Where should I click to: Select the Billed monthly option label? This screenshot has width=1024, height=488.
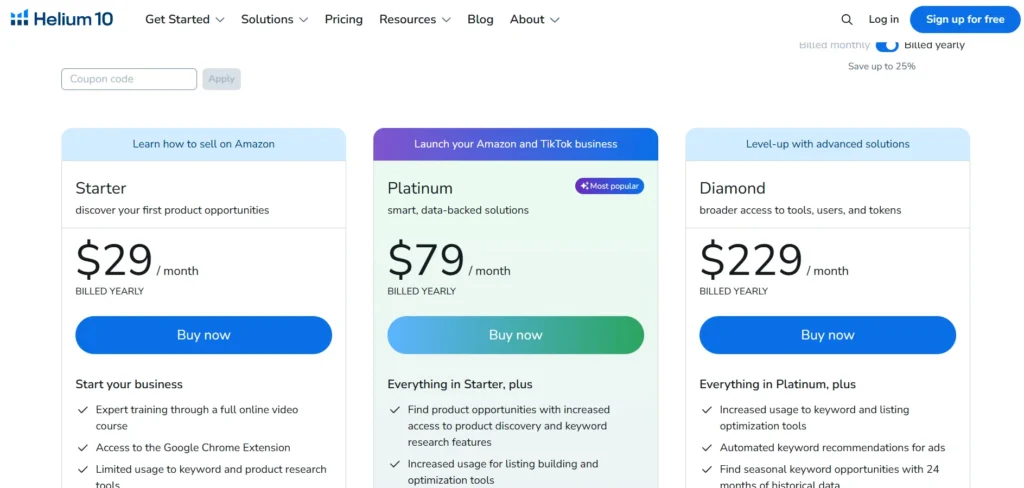(834, 45)
